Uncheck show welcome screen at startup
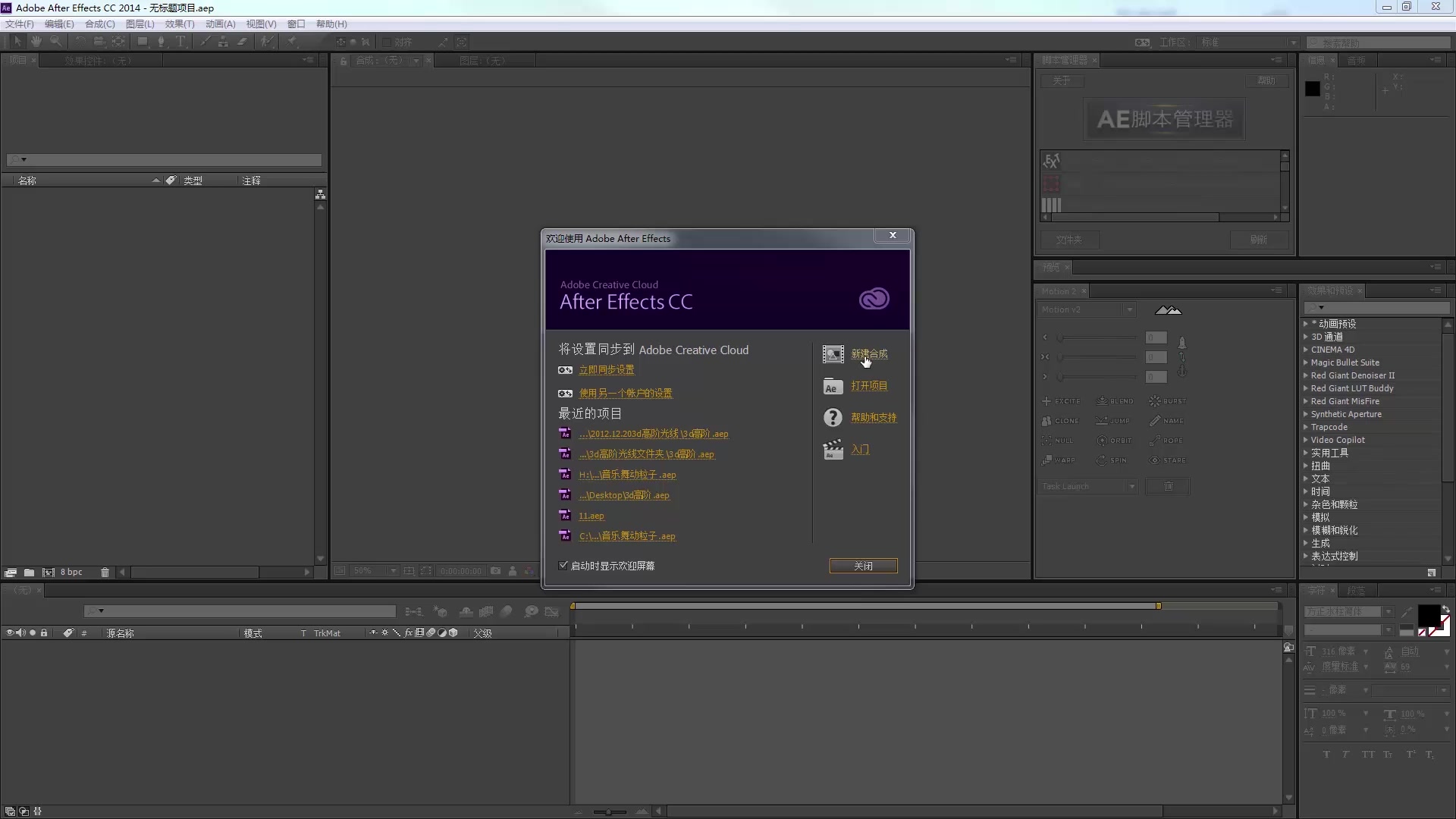The height and width of the screenshot is (819, 1456). point(563,566)
